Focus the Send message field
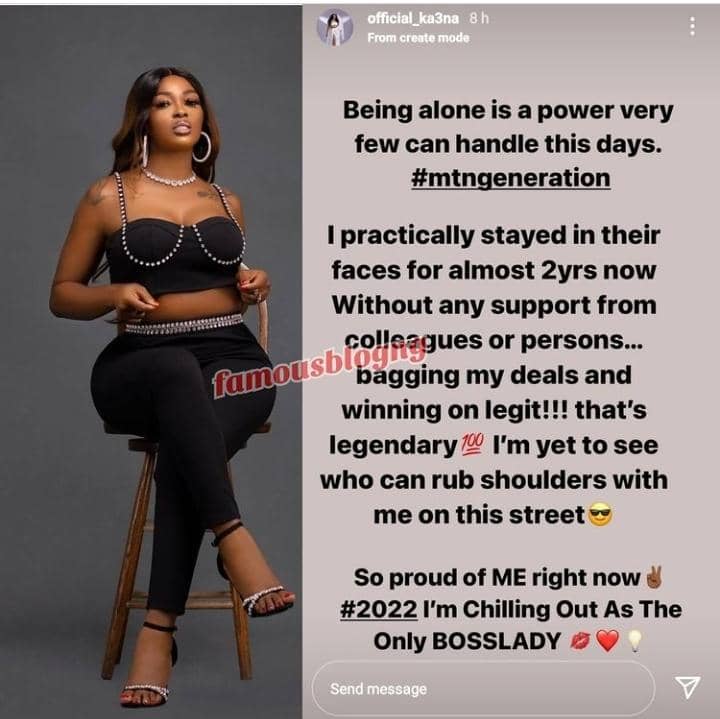This screenshot has height=719, width=720. coord(483,688)
